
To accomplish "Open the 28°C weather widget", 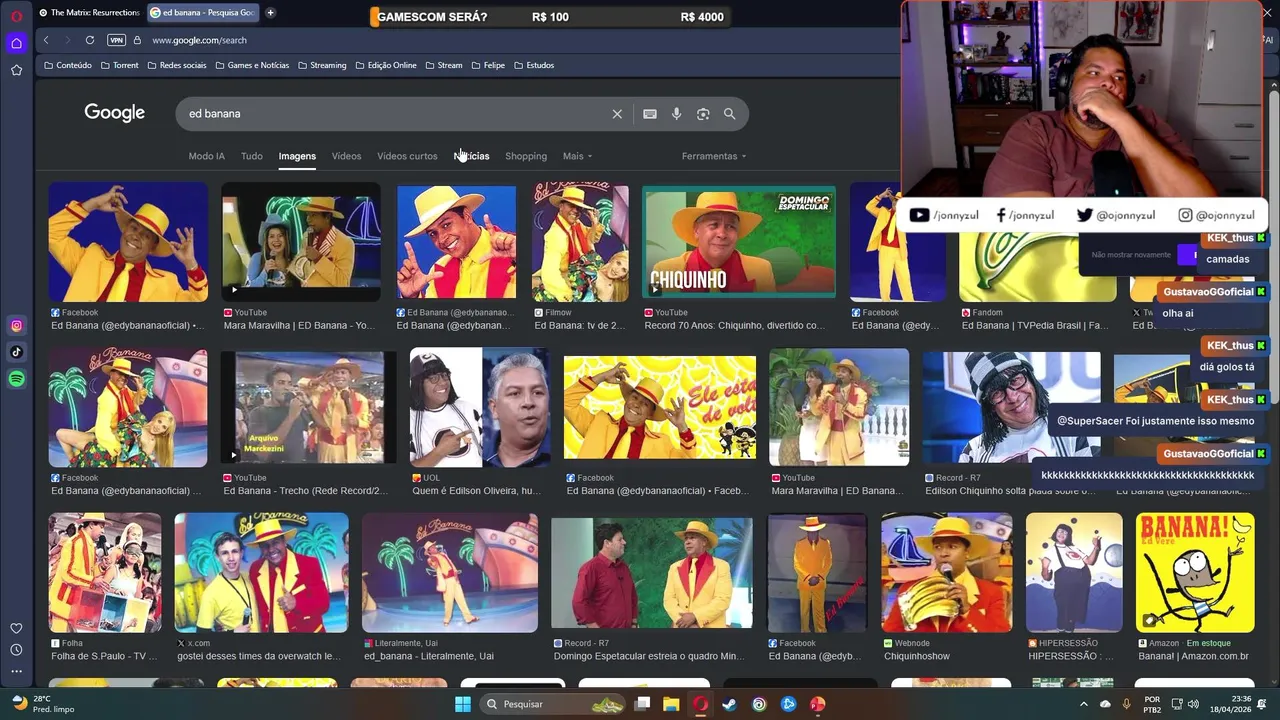I will point(45,704).
